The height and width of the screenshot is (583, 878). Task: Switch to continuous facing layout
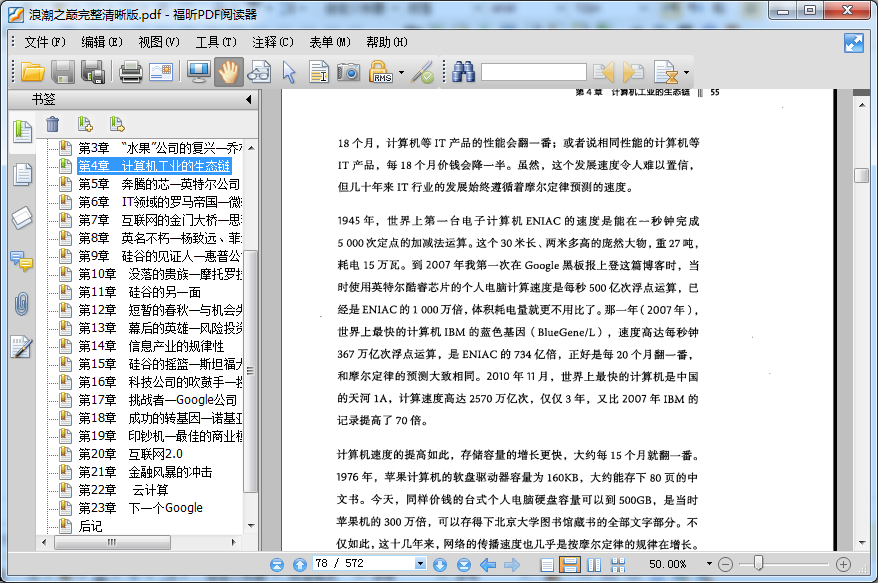coord(618,565)
